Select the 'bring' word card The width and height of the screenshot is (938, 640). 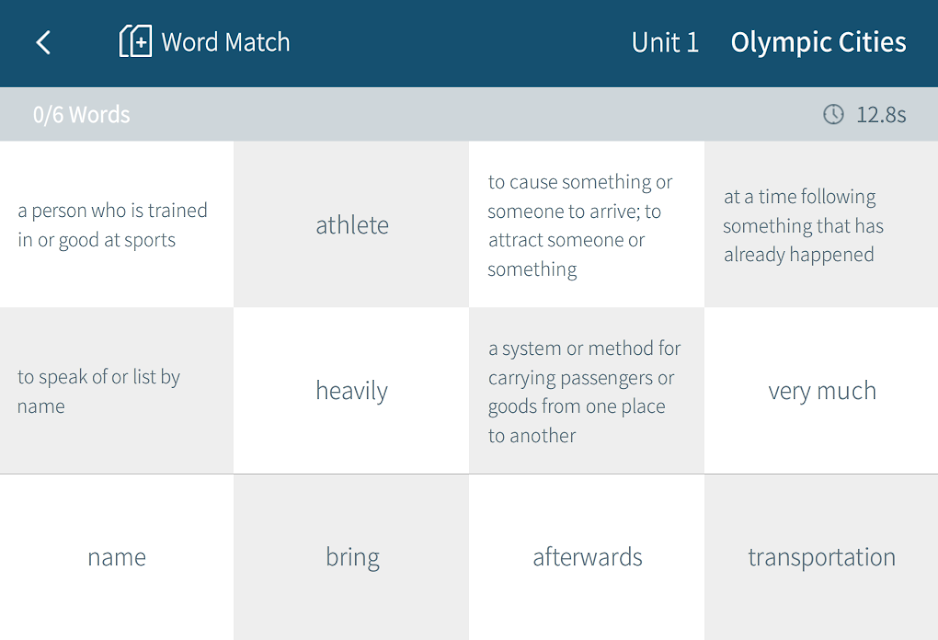pos(352,557)
